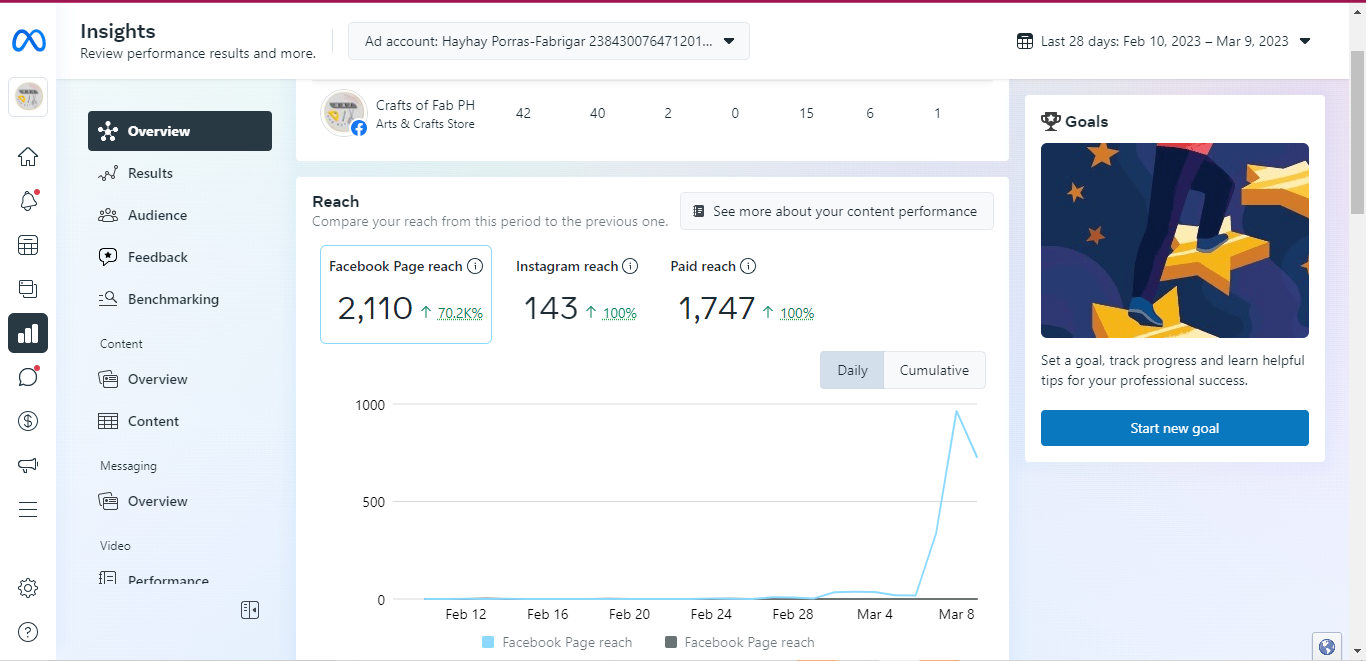Click the Meta logo icon

point(28,41)
